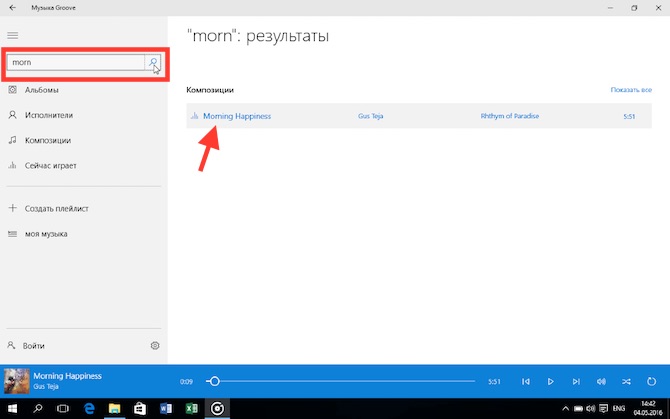Viewport: 670px width, 419px height.
Task: Open Excel from the taskbar
Action: pos(191,409)
